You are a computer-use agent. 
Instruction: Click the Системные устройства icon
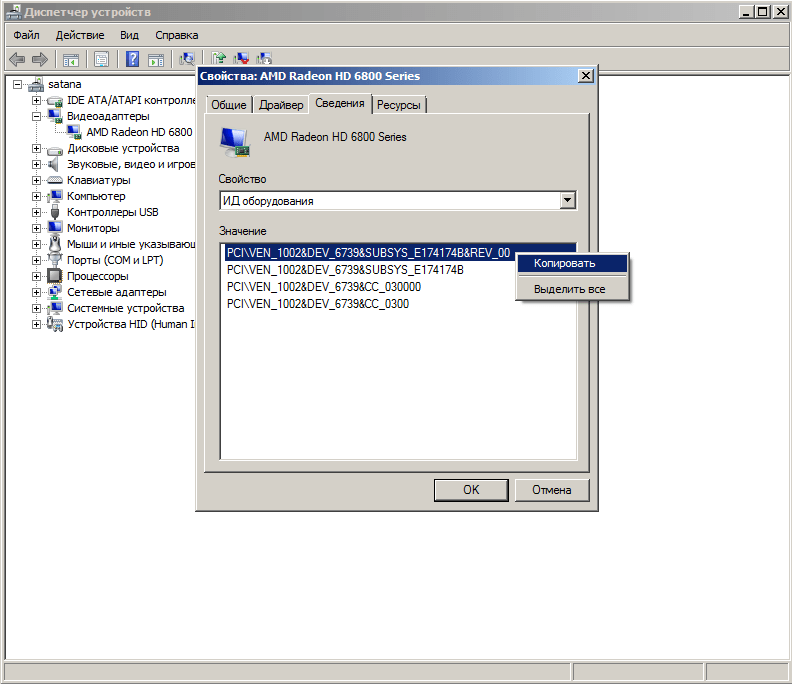55,308
